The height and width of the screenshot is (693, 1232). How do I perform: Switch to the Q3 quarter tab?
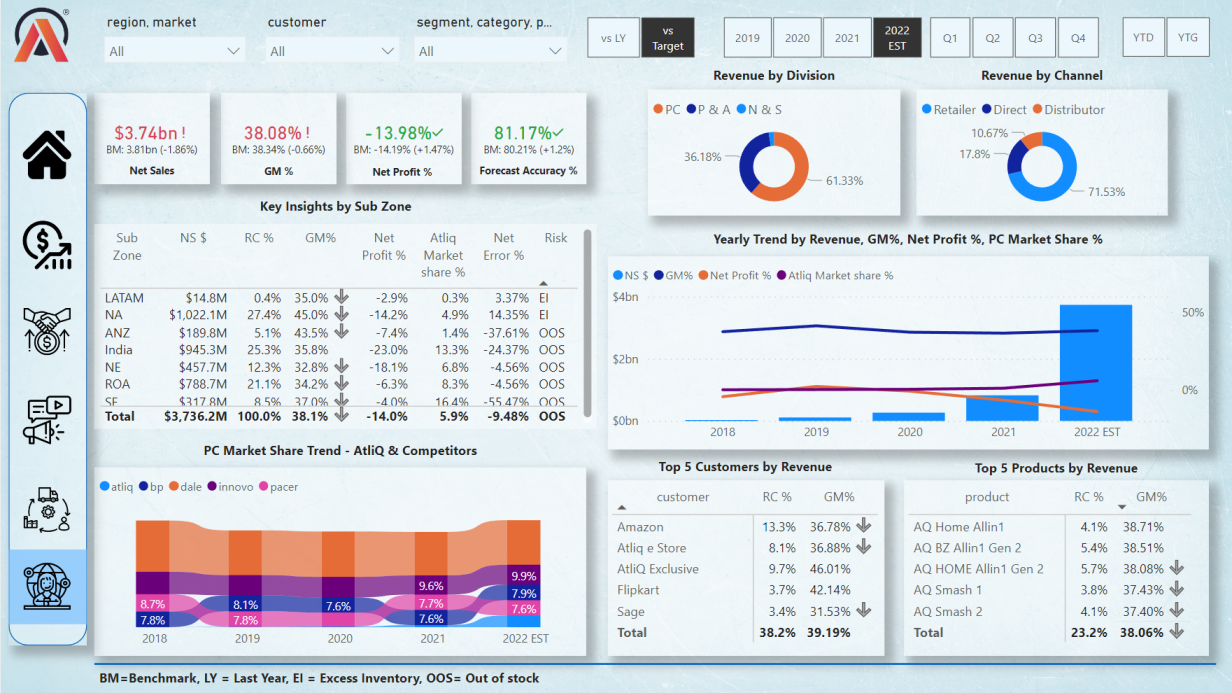coord(1035,38)
